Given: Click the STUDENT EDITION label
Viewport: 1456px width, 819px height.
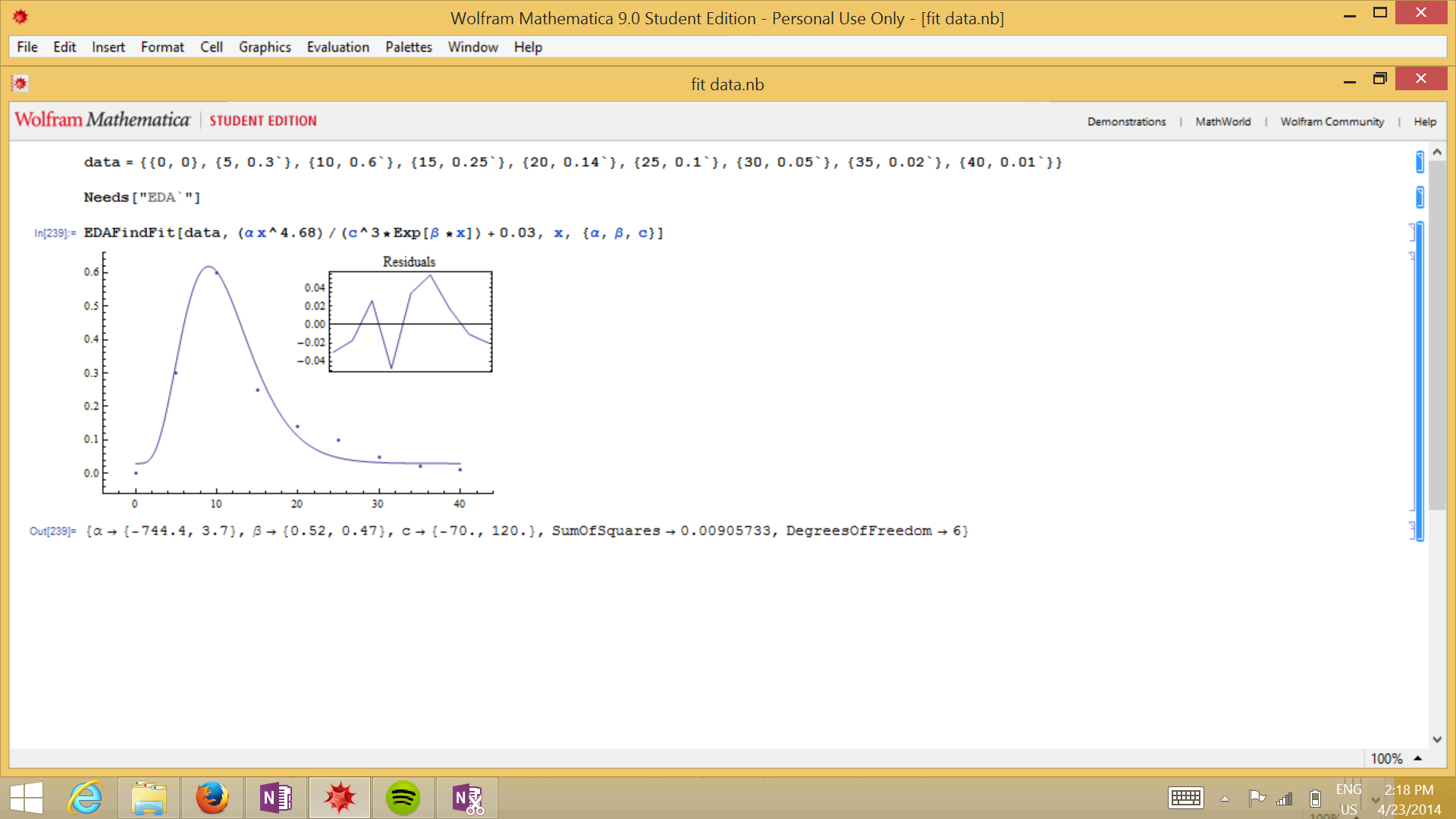Looking at the screenshot, I should (263, 121).
